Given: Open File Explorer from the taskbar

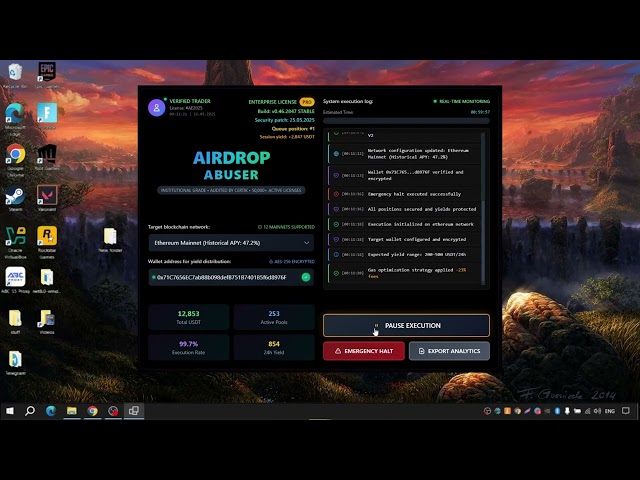Looking at the screenshot, I should click(72, 411).
